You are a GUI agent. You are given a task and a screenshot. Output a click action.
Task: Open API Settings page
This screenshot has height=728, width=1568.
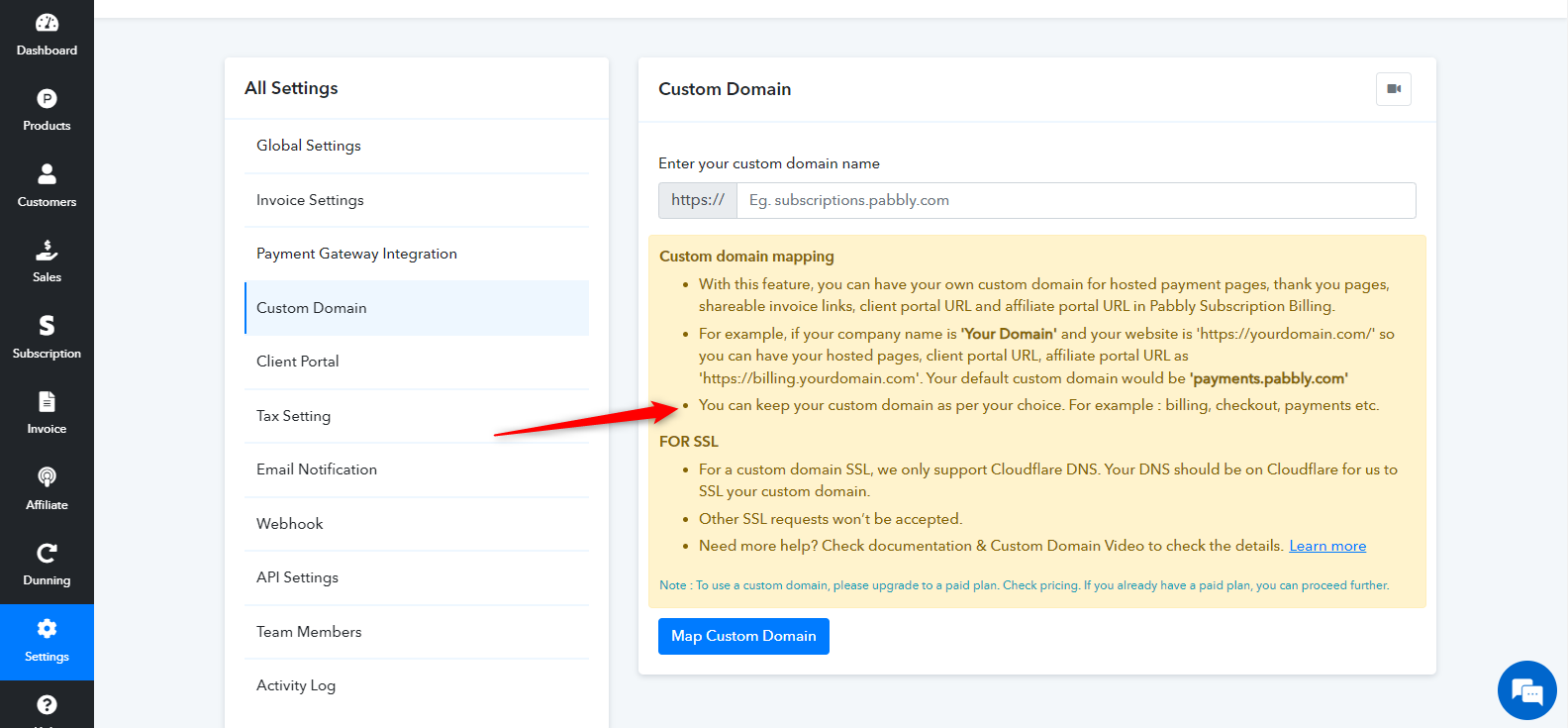tap(417, 577)
